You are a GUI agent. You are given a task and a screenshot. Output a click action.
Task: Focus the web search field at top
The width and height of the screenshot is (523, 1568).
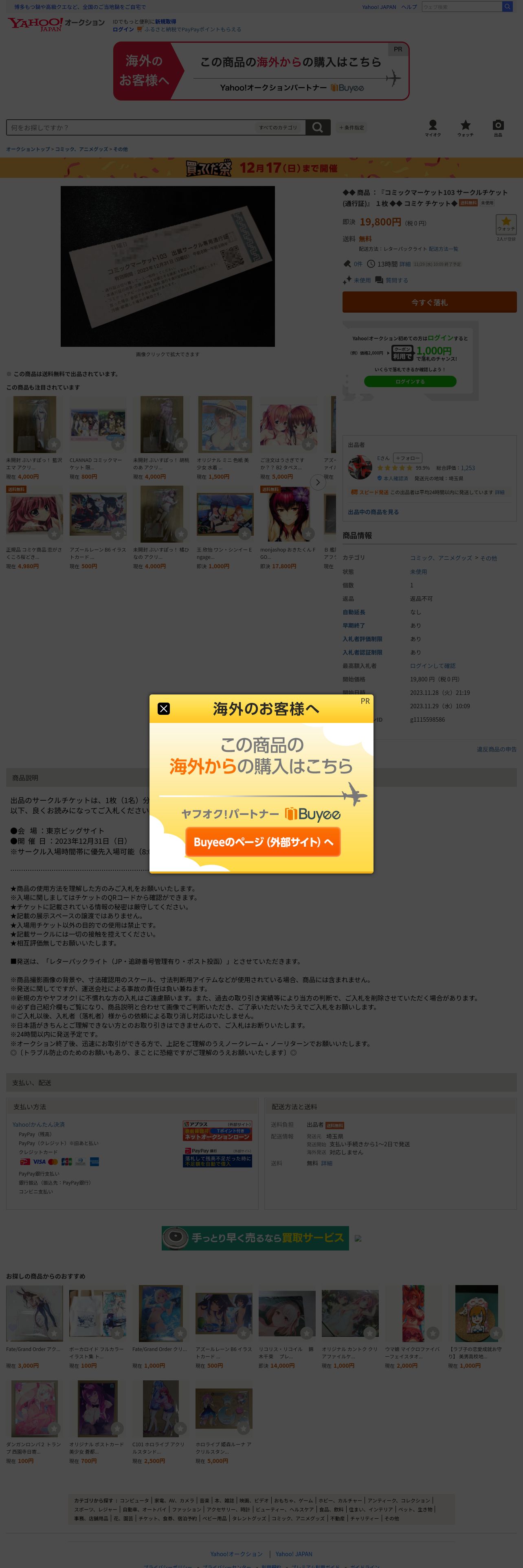pos(461,7)
